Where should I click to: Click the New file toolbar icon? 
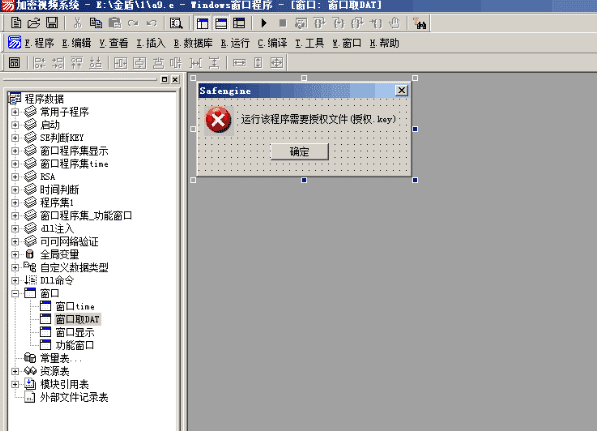pyautogui.click(x=16, y=23)
